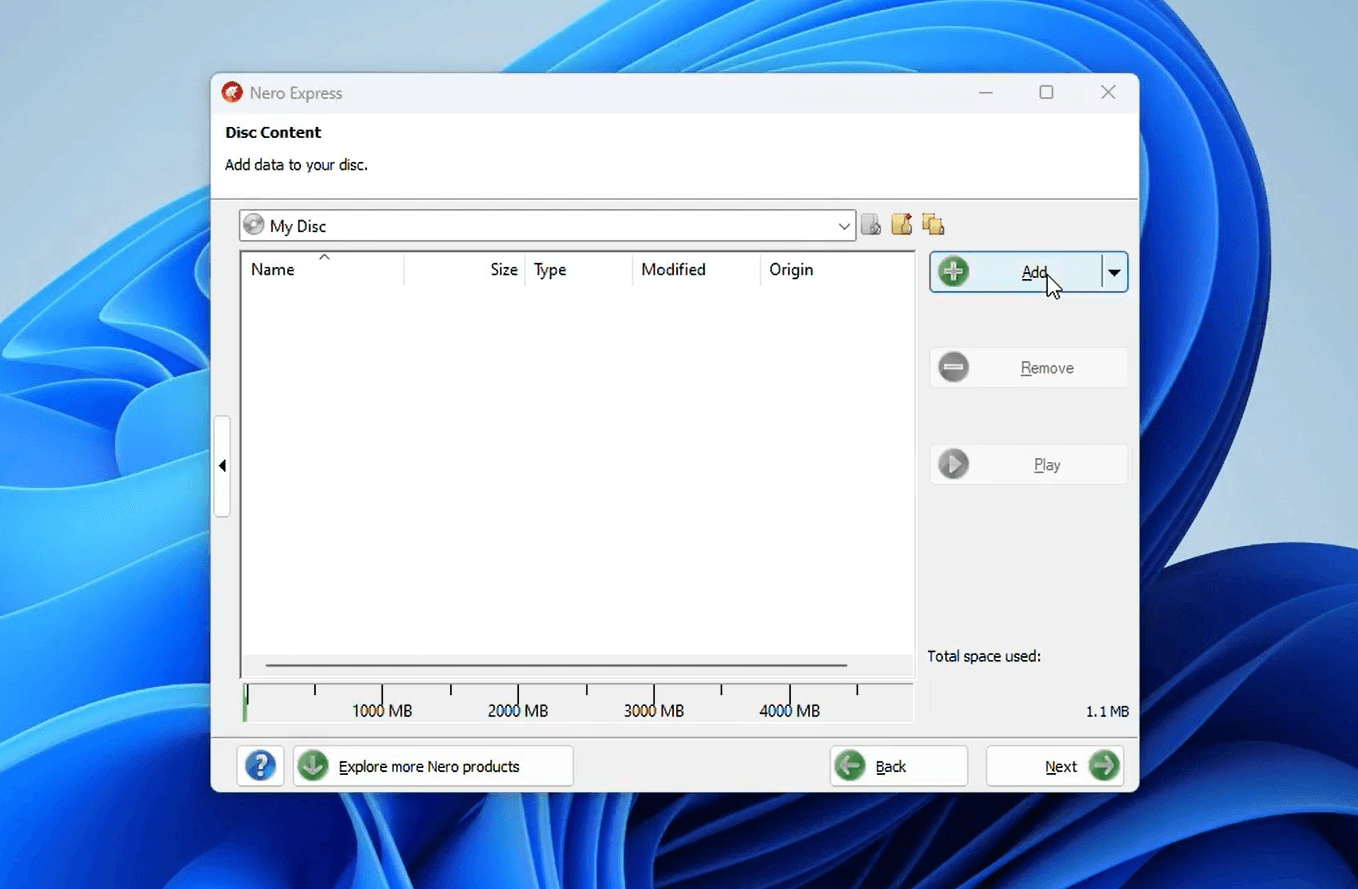Viewport: 1358px width, 889px height.
Task: Go Back to the previous step
Action: point(899,766)
